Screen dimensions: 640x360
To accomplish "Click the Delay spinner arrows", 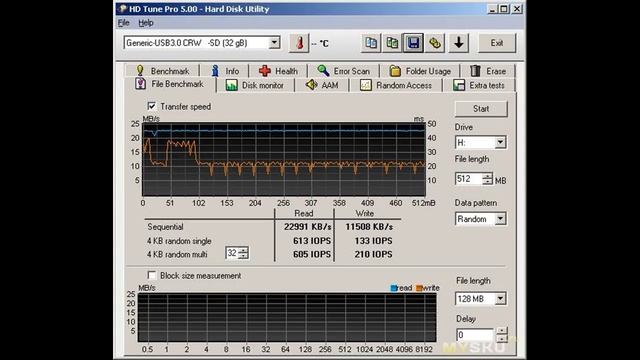I will (x=502, y=335).
